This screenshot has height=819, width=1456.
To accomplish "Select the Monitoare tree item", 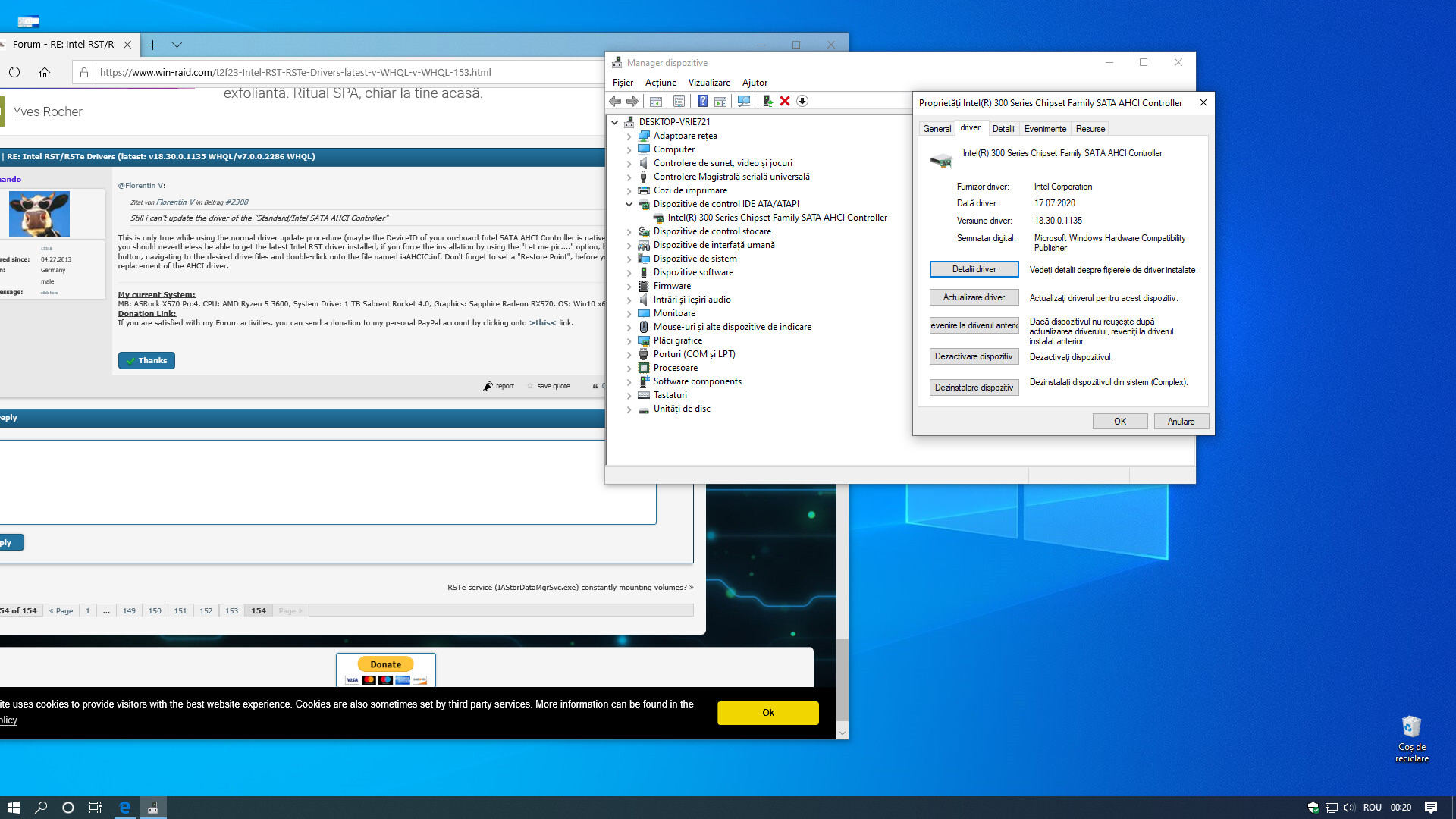I will coord(674,313).
